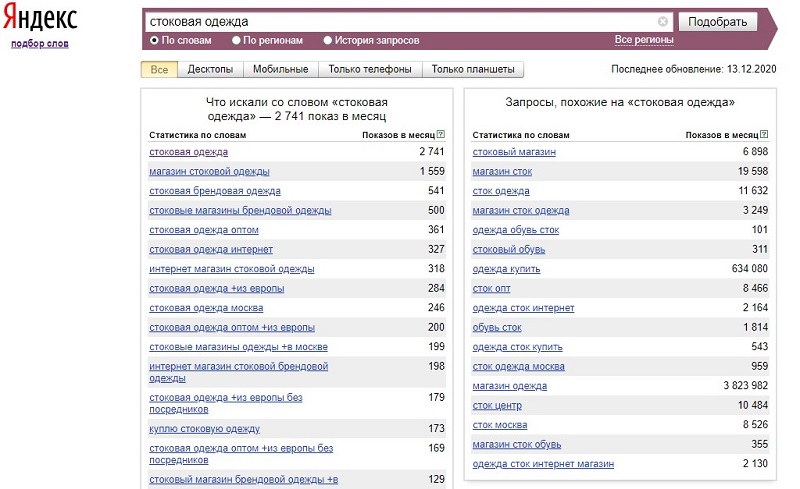Open the стоковый обувь link

pyautogui.click(x=509, y=250)
